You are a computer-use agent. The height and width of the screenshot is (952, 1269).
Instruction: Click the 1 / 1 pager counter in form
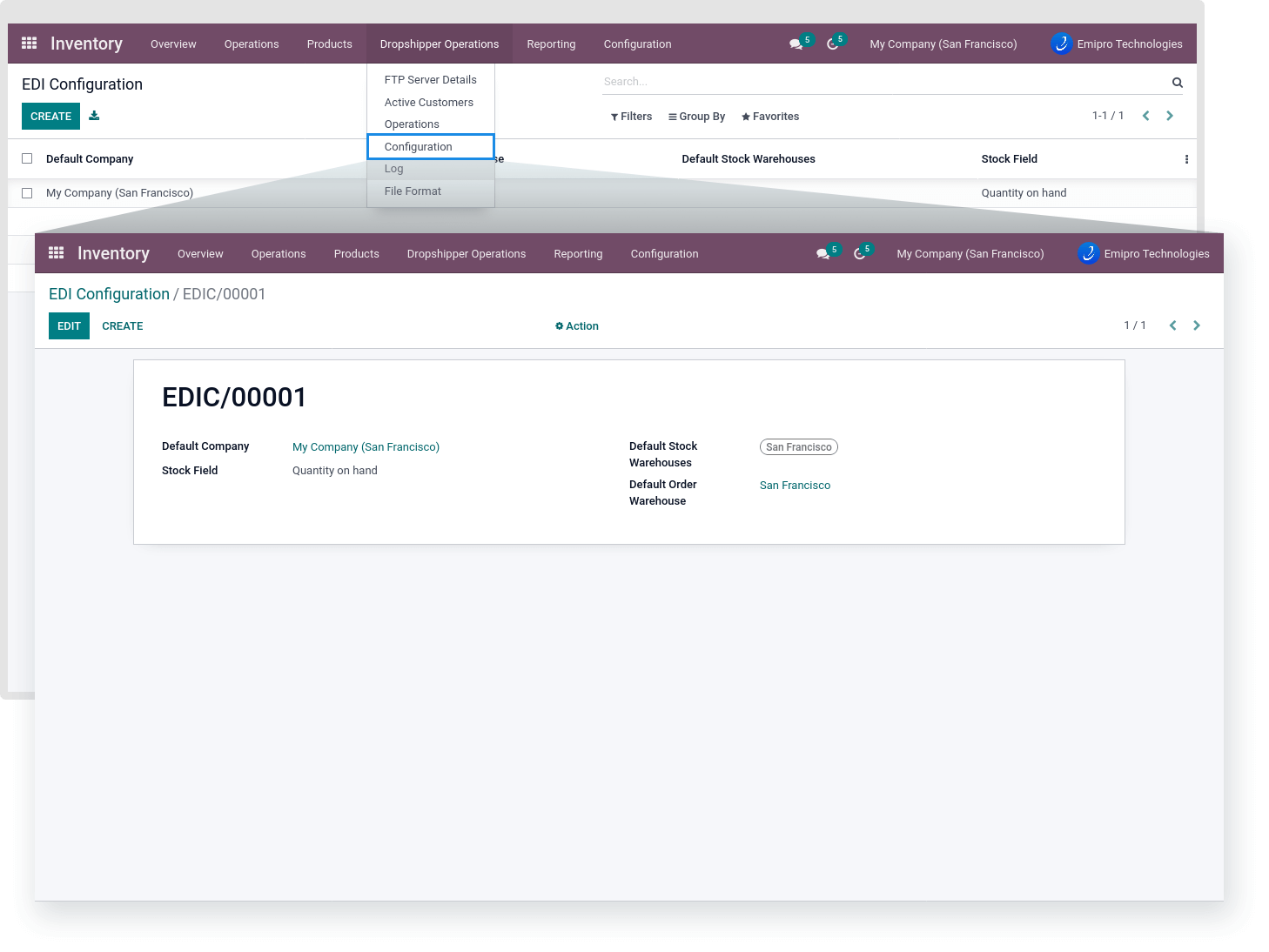[1135, 325]
